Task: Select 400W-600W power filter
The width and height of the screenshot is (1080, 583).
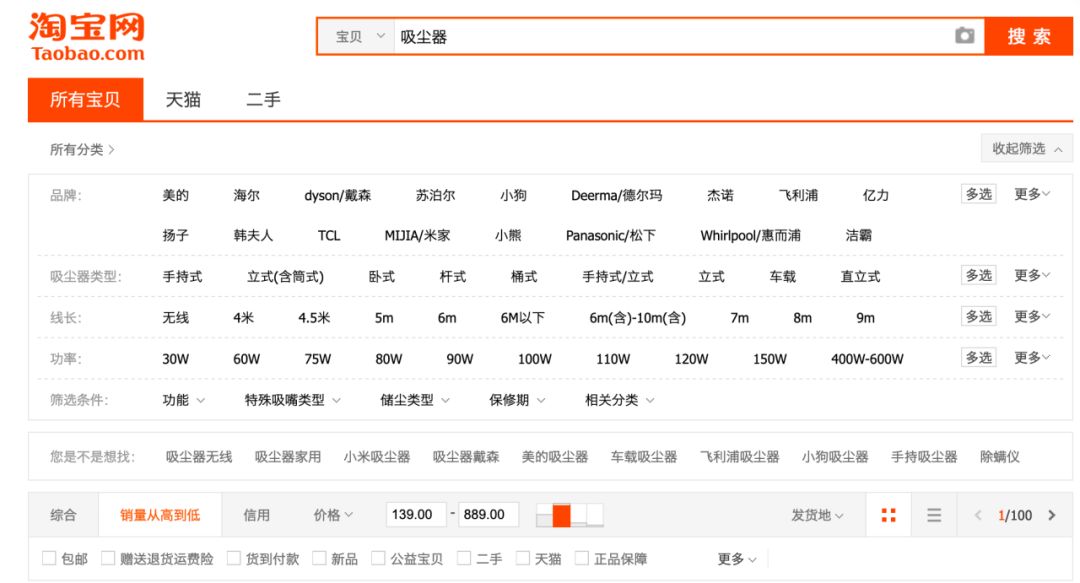Action: [x=867, y=359]
